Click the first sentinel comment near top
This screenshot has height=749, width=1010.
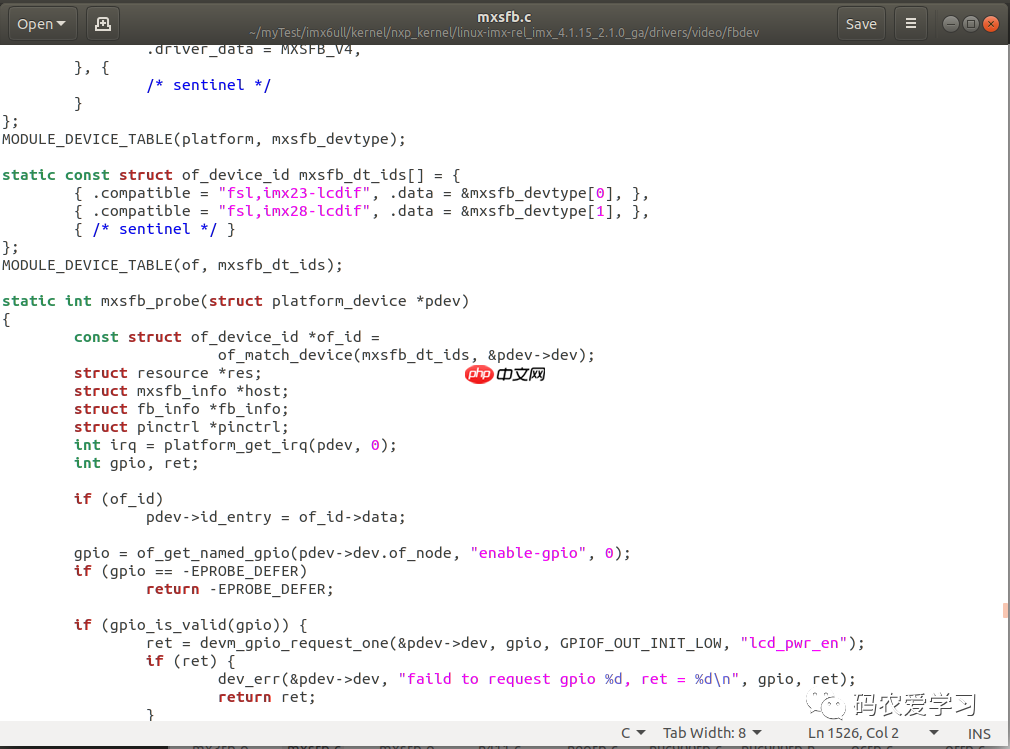209,85
